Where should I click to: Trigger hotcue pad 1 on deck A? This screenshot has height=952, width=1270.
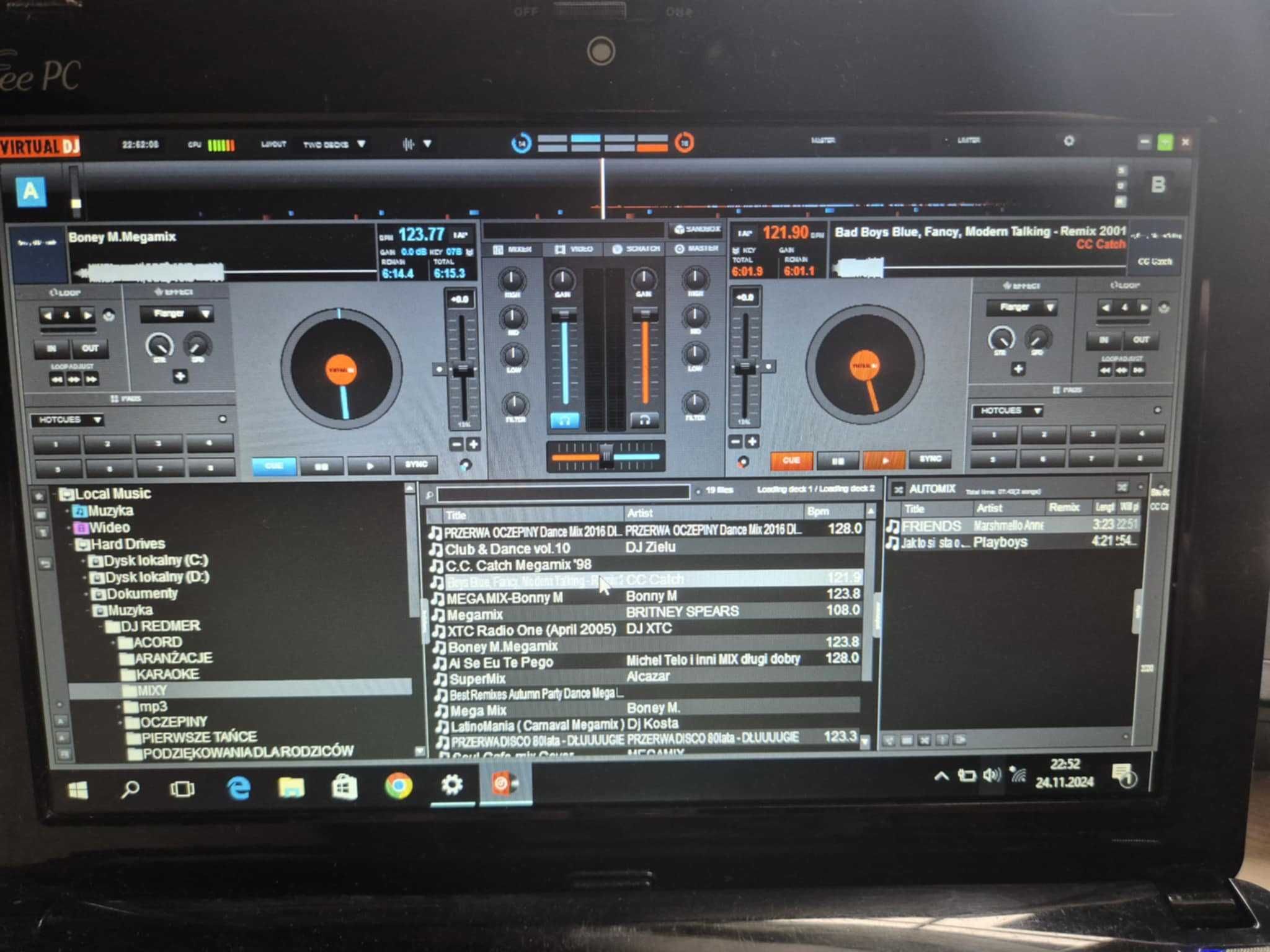click(56, 444)
